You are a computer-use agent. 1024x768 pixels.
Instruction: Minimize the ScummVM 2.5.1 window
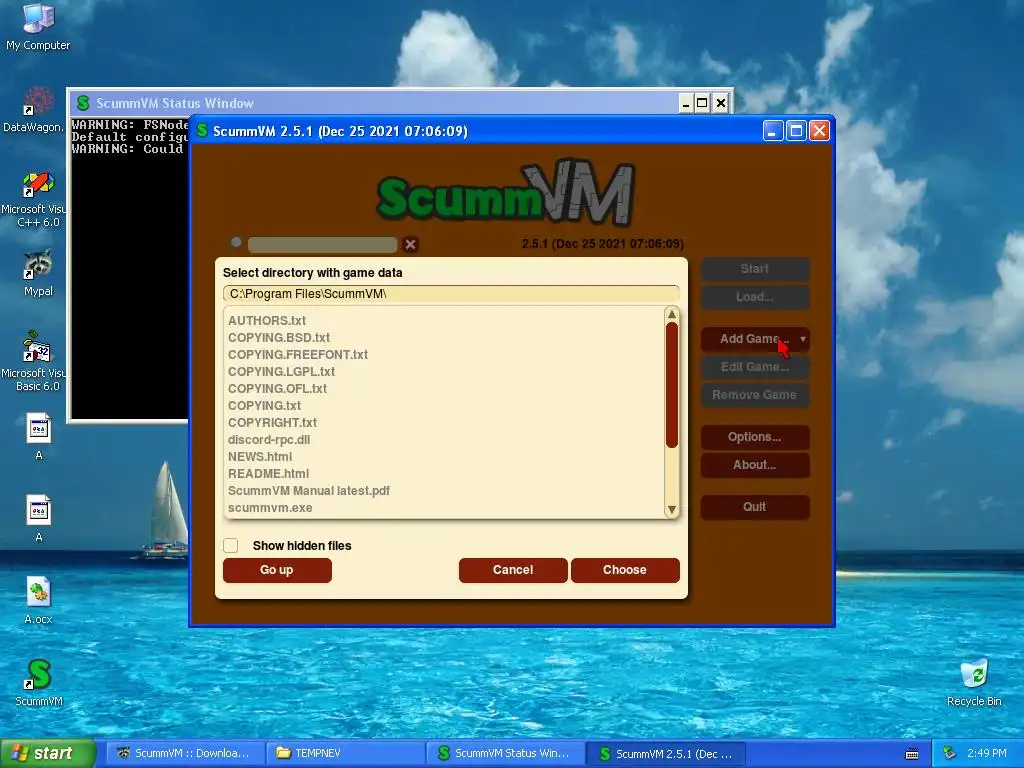click(773, 131)
